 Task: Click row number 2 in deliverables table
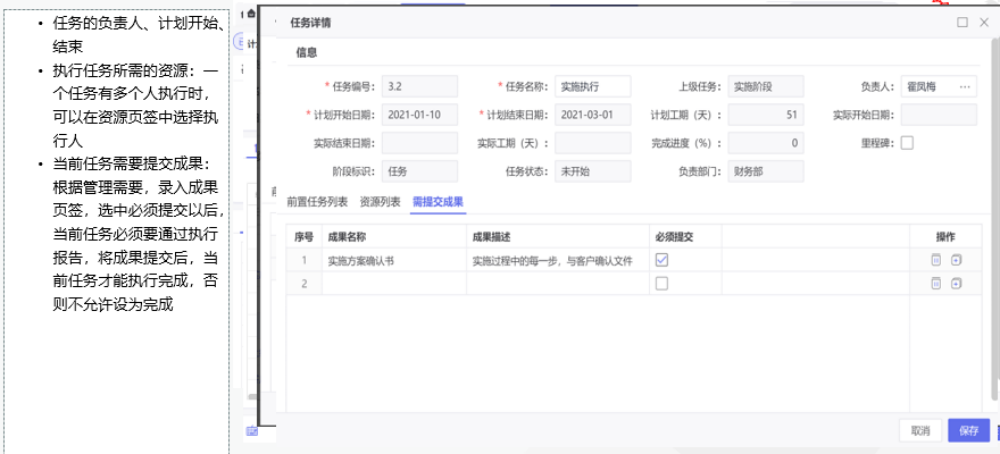click(304, 284)
